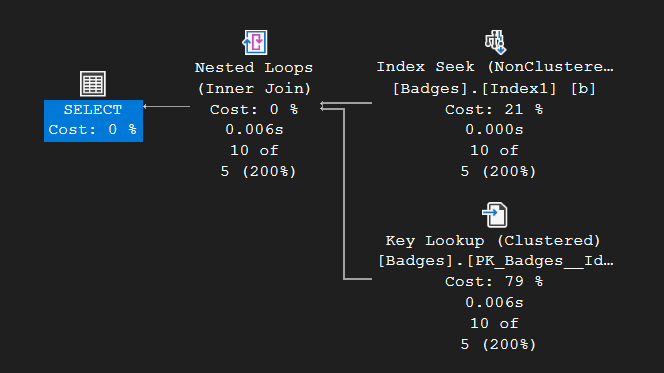664x373 pixels.
Task: Click Key Lookup '0.006s' elapsed time
Action: [x=494, y=302]
